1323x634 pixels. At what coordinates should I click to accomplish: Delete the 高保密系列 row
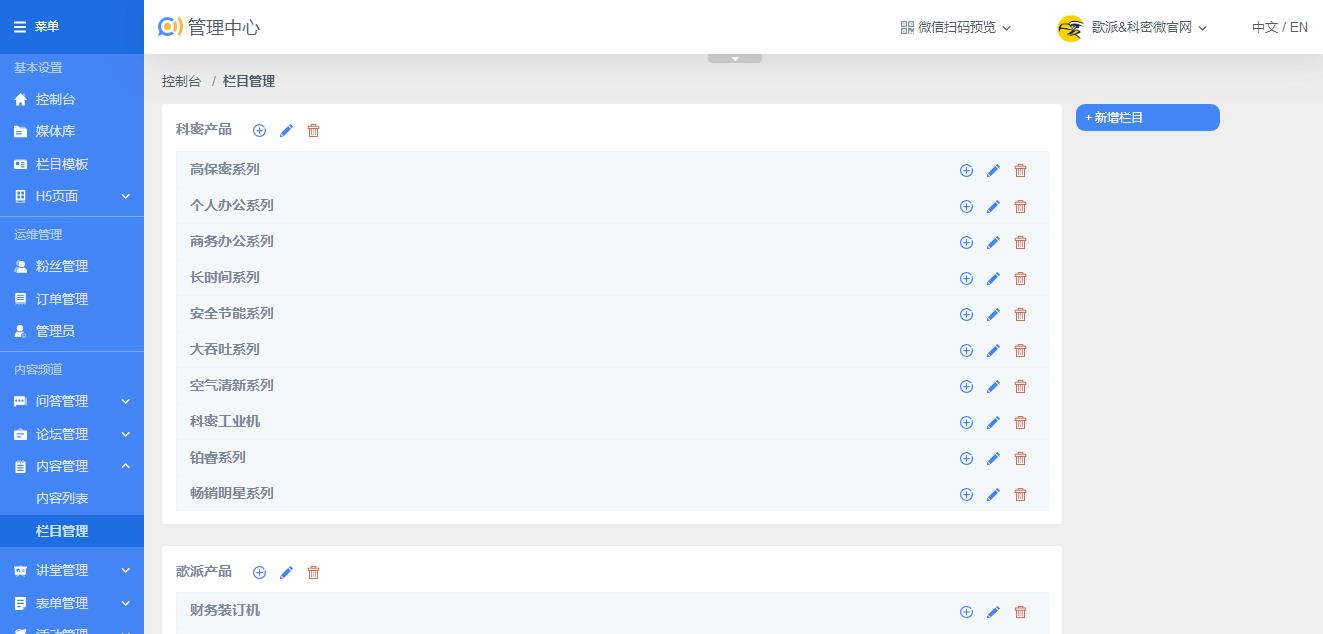coord(1020,171)
